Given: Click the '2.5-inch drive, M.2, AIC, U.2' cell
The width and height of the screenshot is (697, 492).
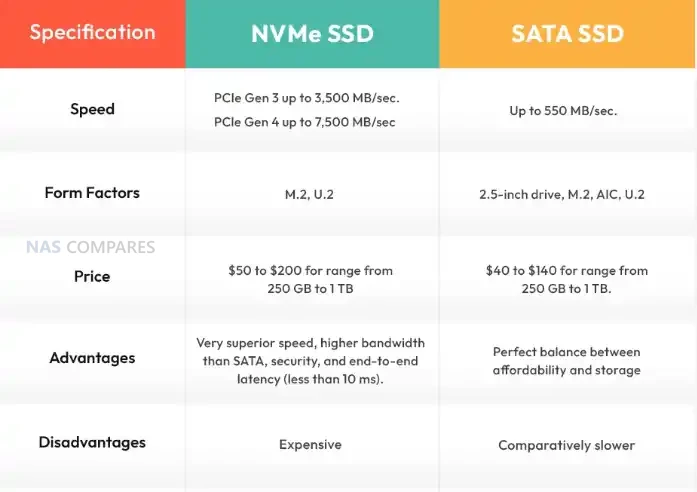Looking at the screenshot, I should [562, 194].
